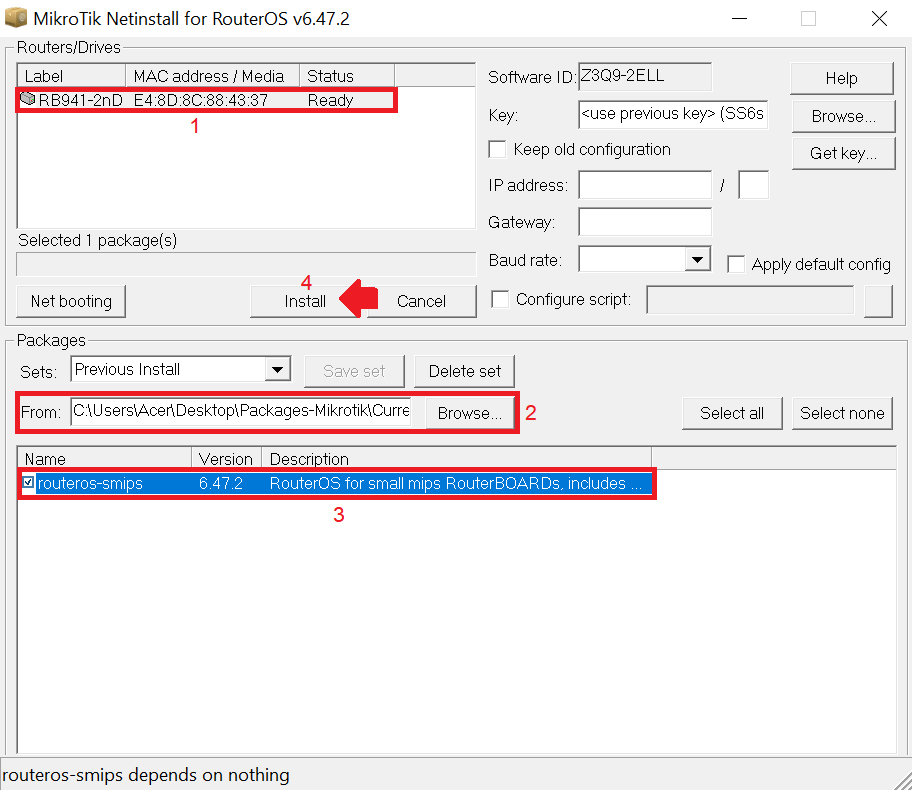Click the Help button
Image resolution: width=912 pixels, height=790 pixels.
841,78
